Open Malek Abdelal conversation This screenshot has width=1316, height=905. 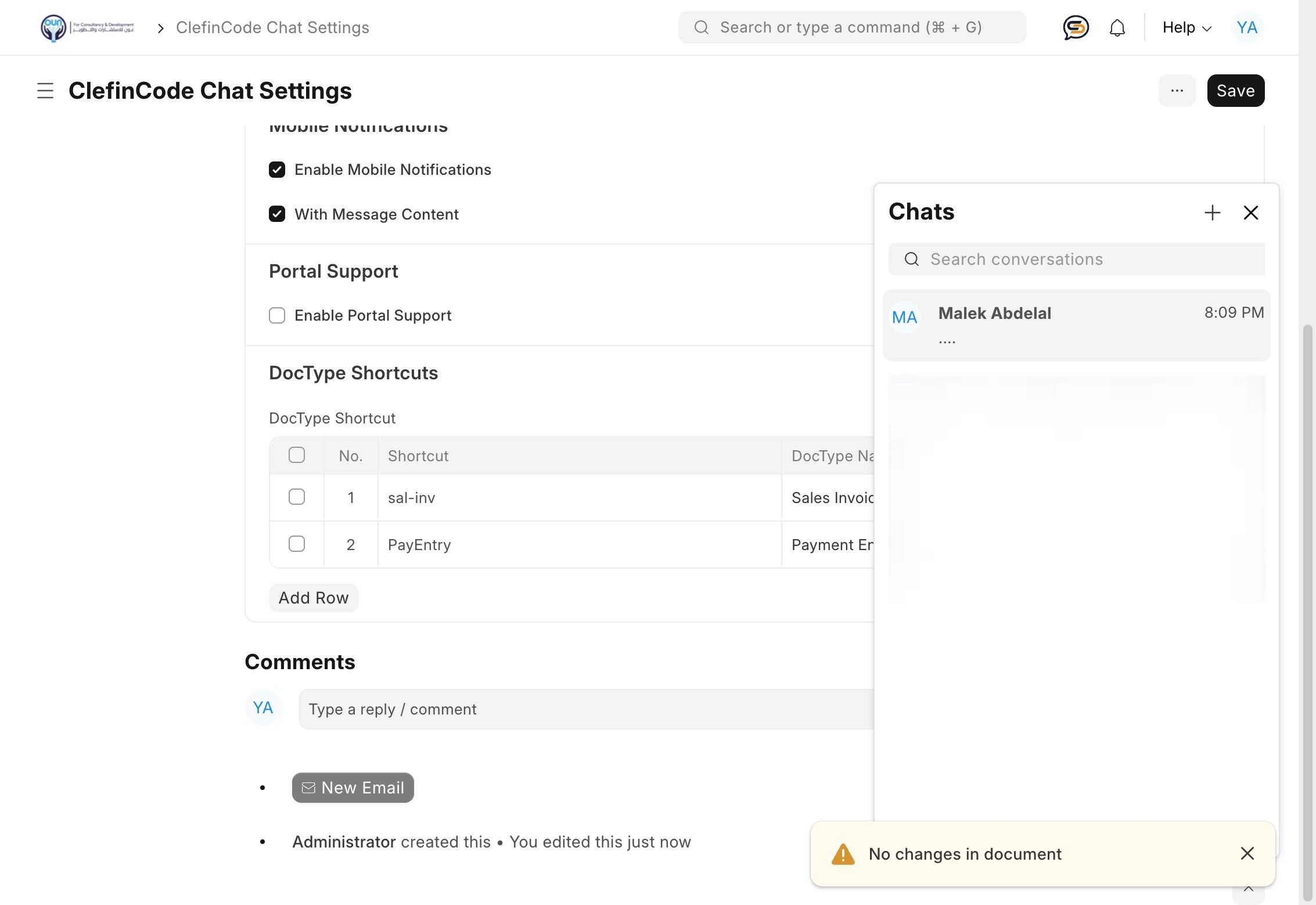[1076, 325]
